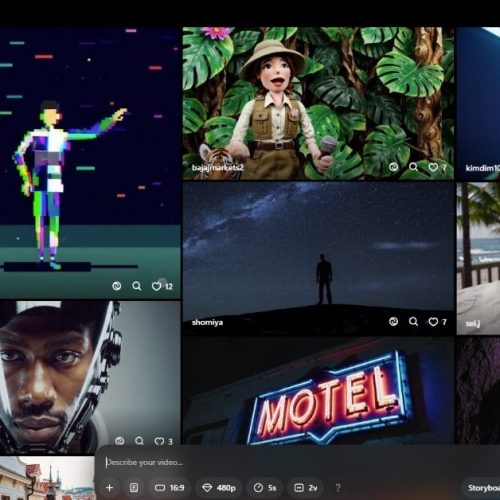Open the starry night silhouette video thumbnail
500x500 pixels.
coord(318,258)
